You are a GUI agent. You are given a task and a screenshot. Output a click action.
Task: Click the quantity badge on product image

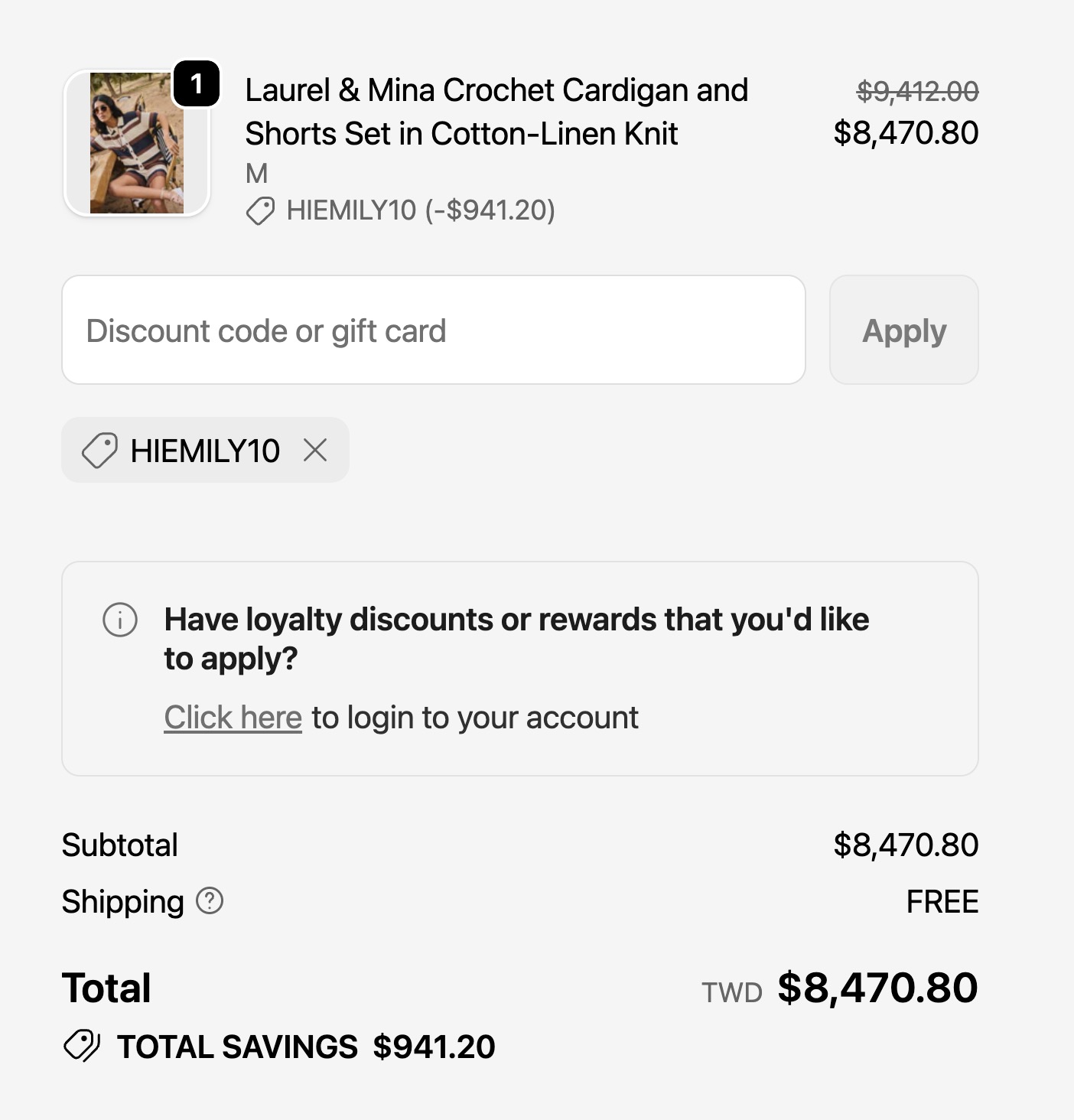coord(197,83)
